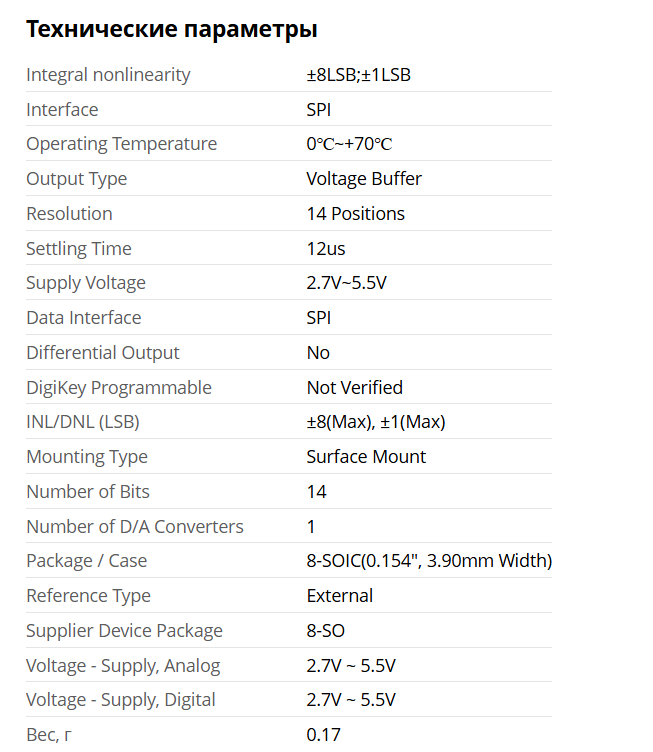
Task: Click the "INL/DNL (LSB)" label
Action: [x=83, y=422]
